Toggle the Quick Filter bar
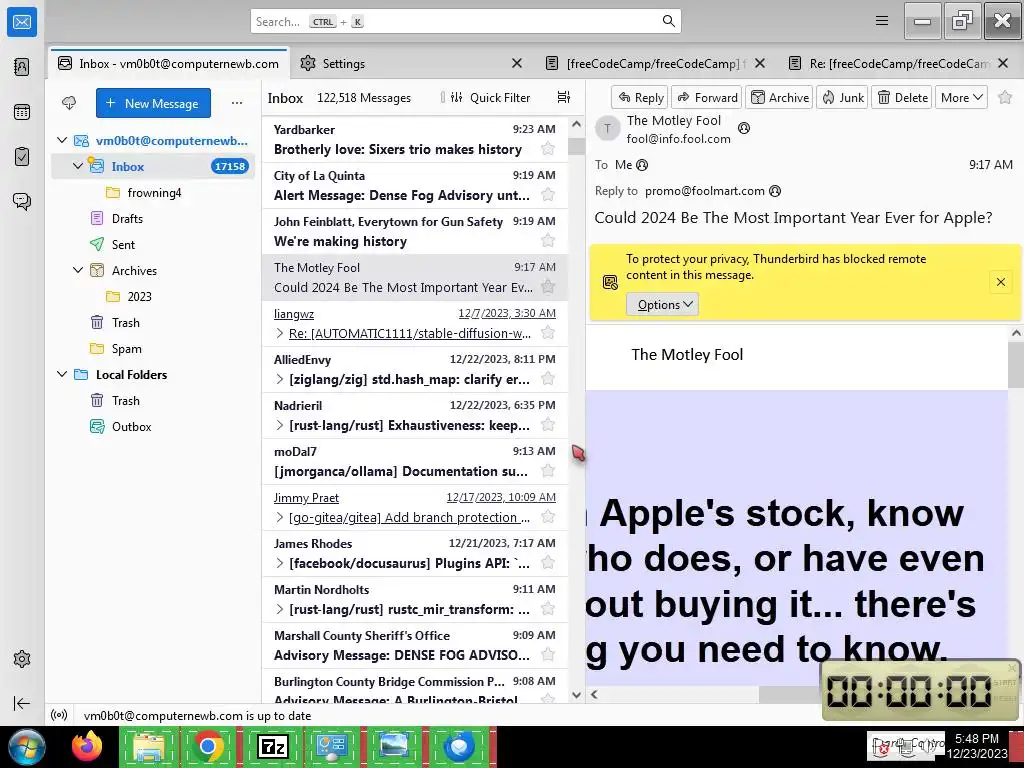Viewport: 1024px width, 768px height. [490, 97]
